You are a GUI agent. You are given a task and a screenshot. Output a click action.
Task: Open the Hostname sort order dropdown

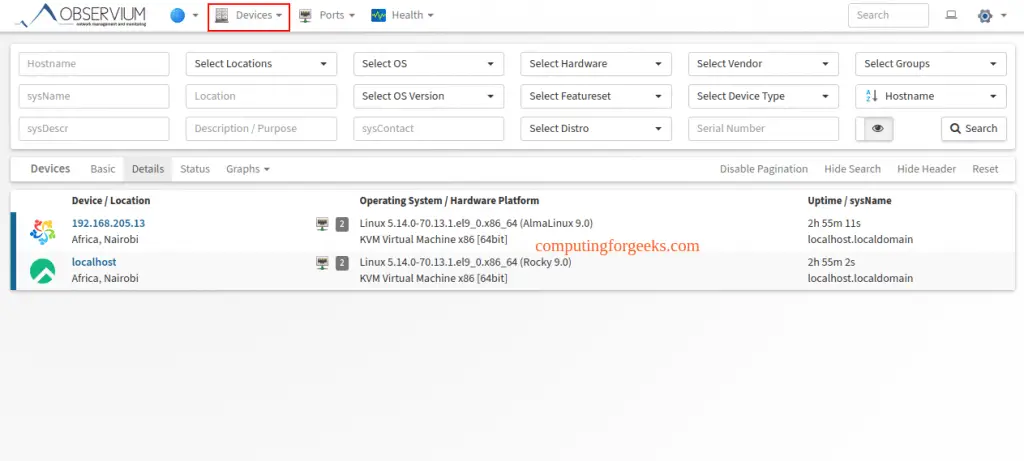click(x=931, y=96)
